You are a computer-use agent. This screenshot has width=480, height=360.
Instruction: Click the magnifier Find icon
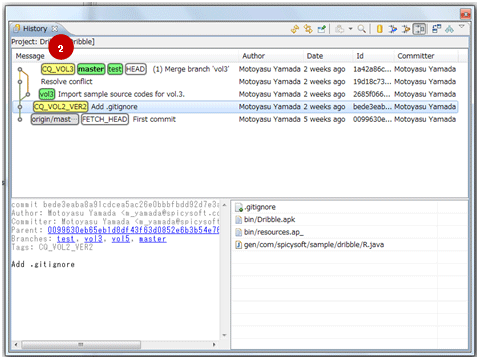(x=362, y=29)
